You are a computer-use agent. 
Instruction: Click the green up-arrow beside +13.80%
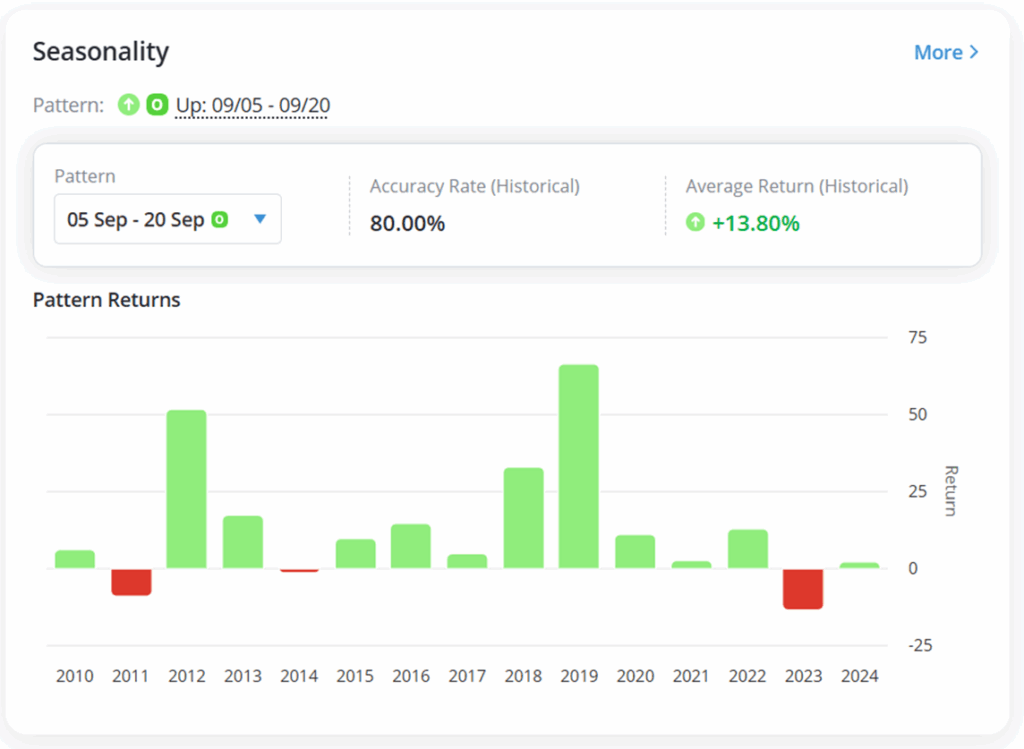[696, 222]
